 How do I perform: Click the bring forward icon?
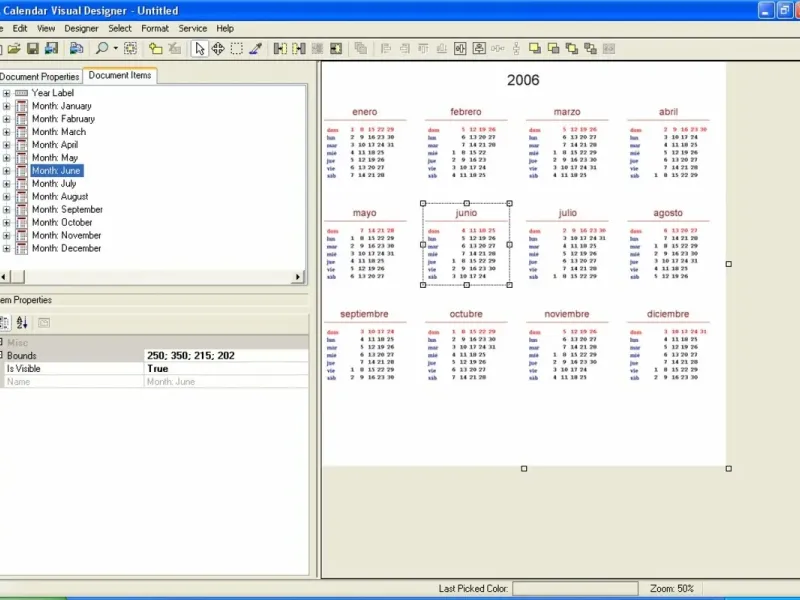pos(572,48)
